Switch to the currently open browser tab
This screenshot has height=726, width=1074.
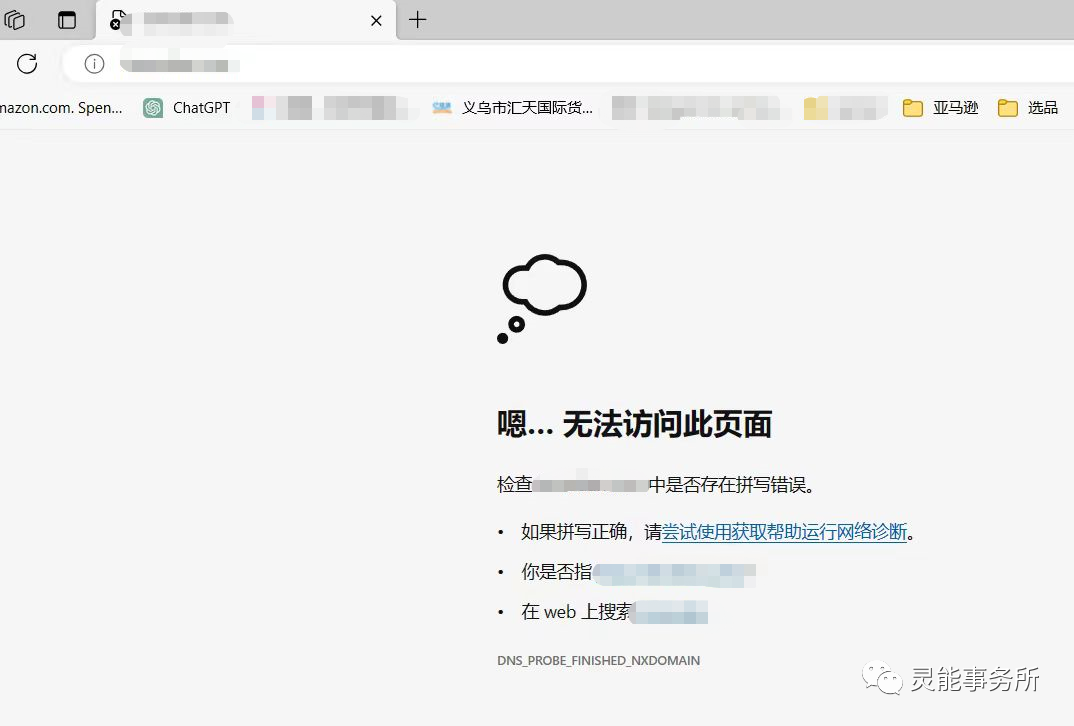pyautogui.click(x=240, y=20)
